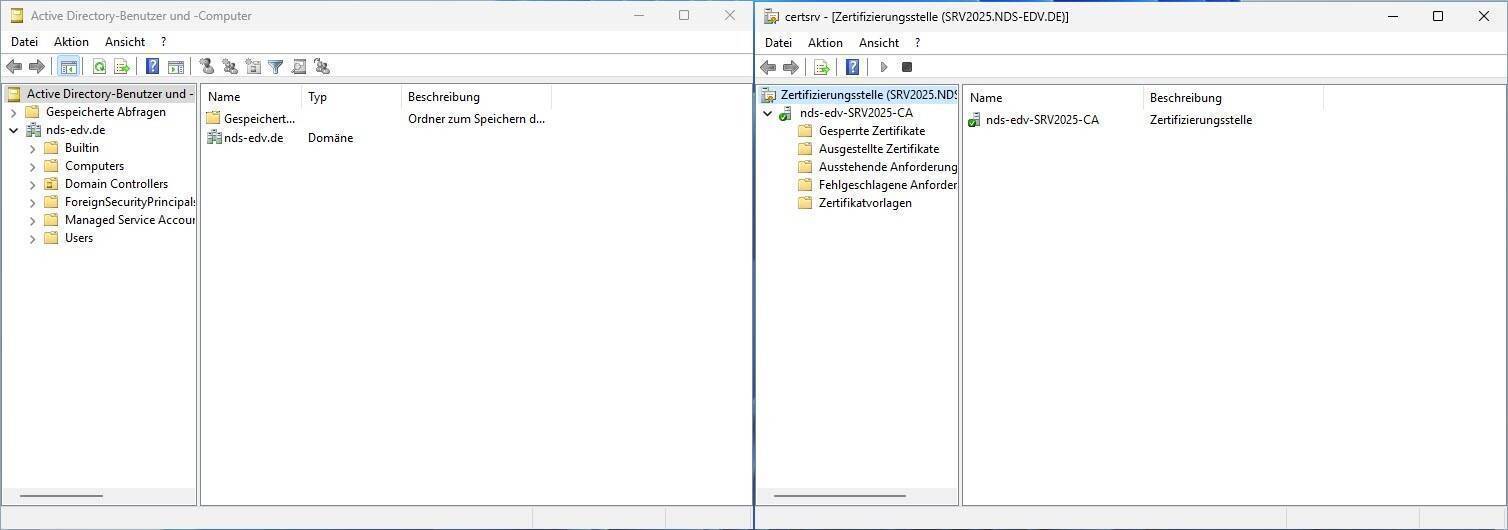Viewport: 1508px width, 530px height.
Task: Click the horizontal scrollbar in AD tree pane
Action: [61, 496]
